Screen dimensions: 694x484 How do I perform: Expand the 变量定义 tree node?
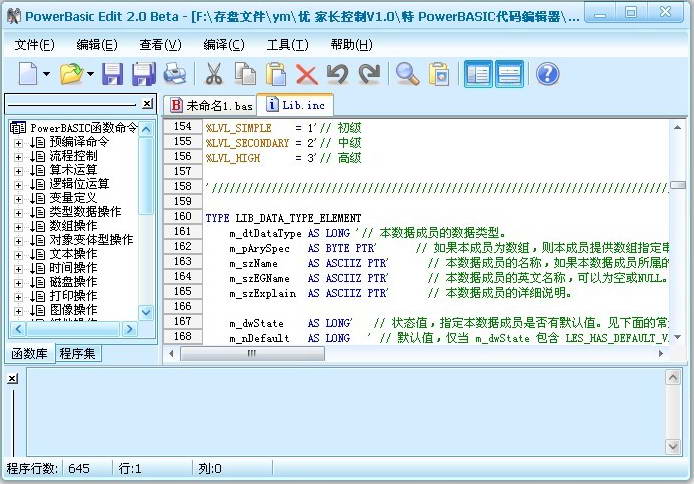pos(18,199)
